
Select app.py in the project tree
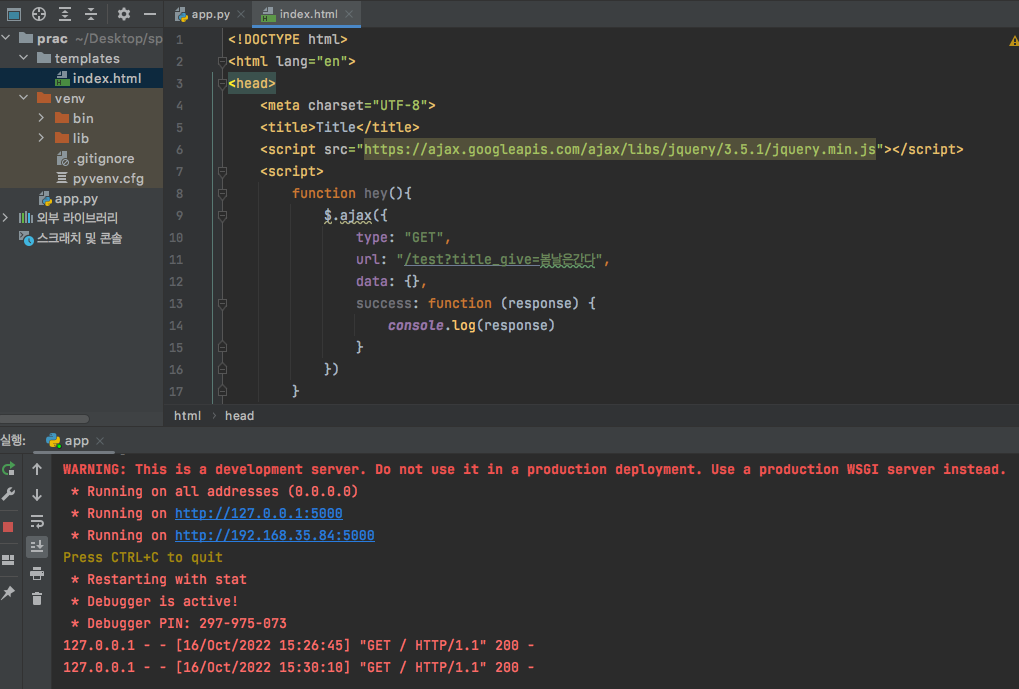click(81, 198)
